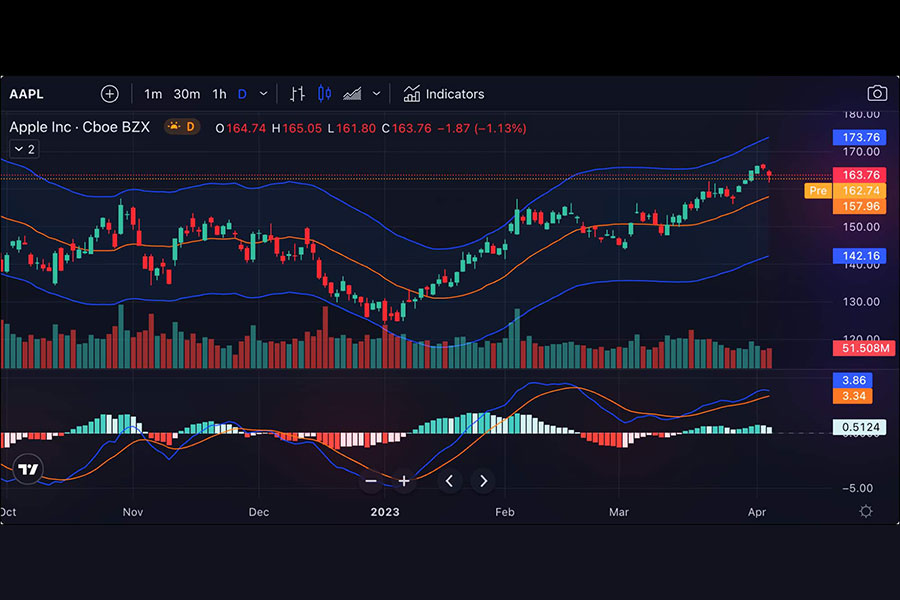900x600 pixels.
Task: Click the 142.16 lower band label
Action: point(860,256)
